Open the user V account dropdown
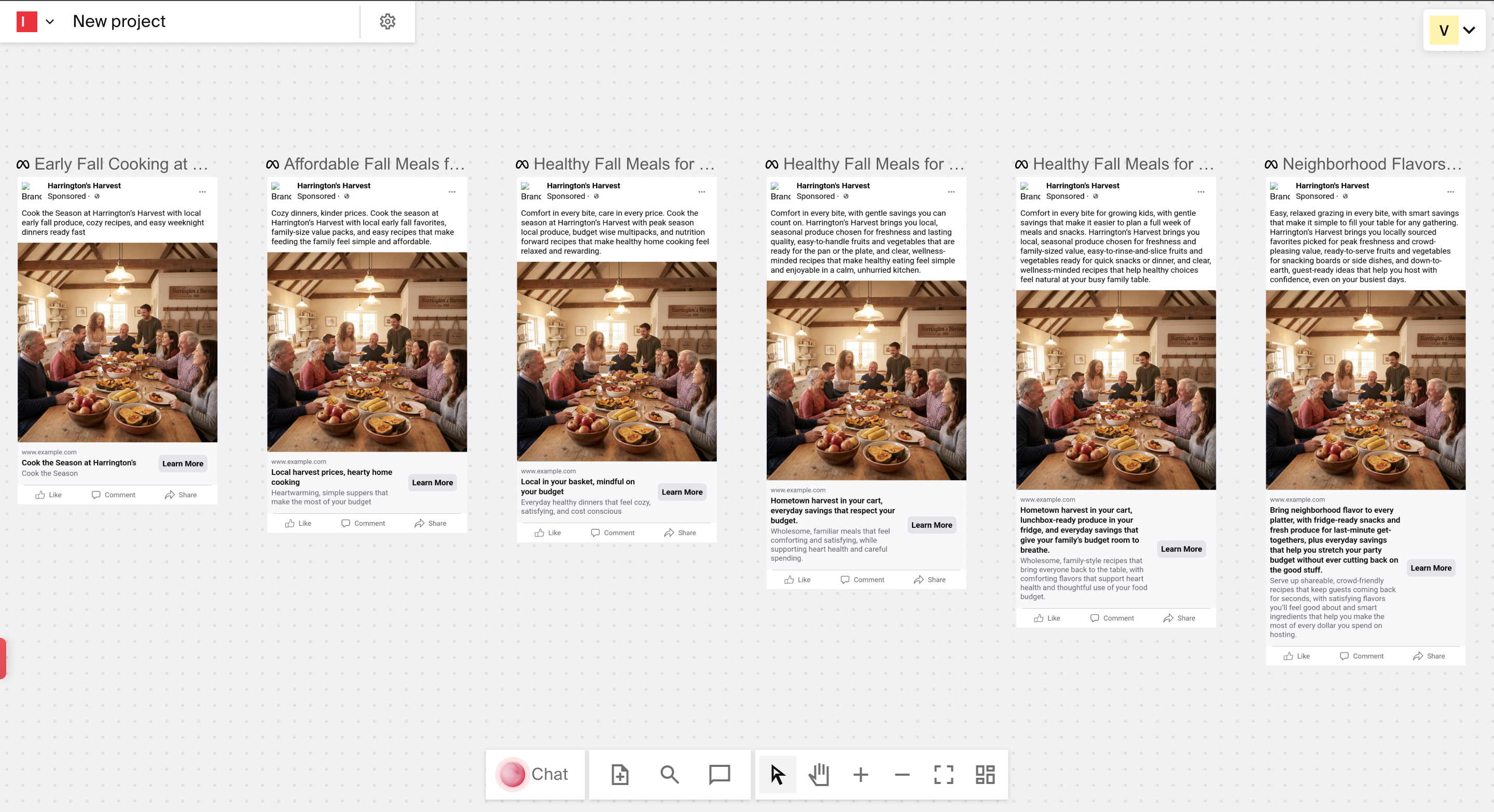1494x812 pixels. [x=1455, y=30]
